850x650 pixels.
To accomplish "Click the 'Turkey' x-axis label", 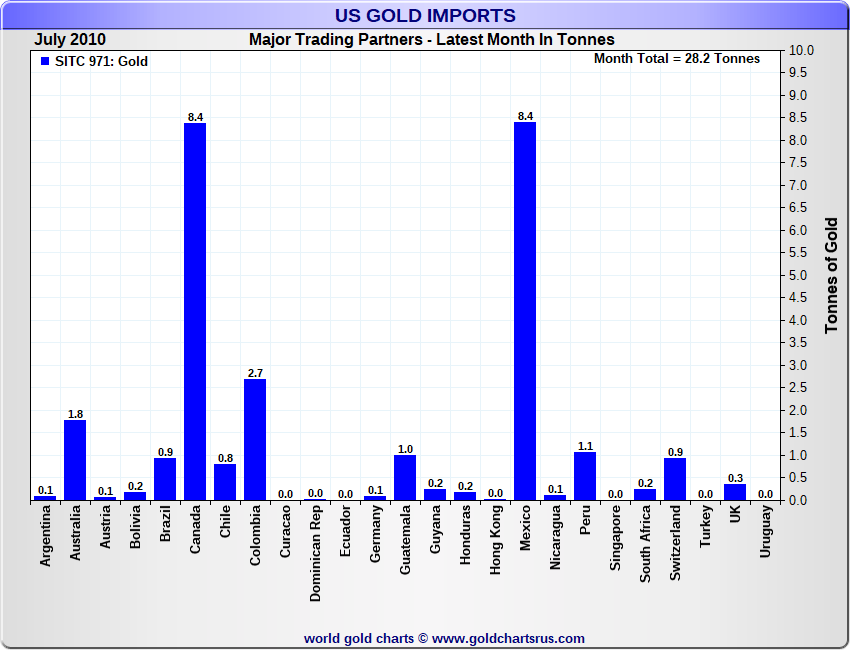I will click(705, 526).
